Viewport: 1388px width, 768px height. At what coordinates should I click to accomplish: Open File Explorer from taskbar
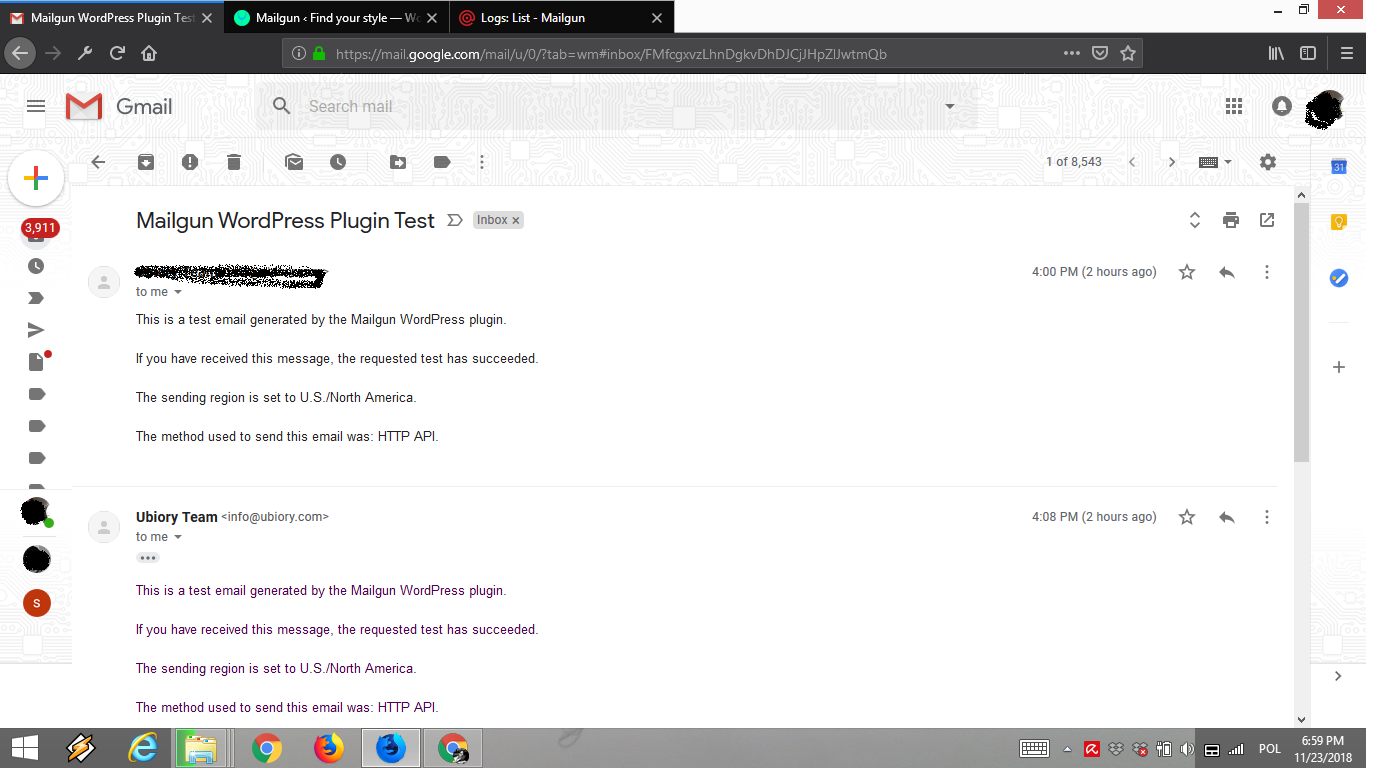[202, 748]
